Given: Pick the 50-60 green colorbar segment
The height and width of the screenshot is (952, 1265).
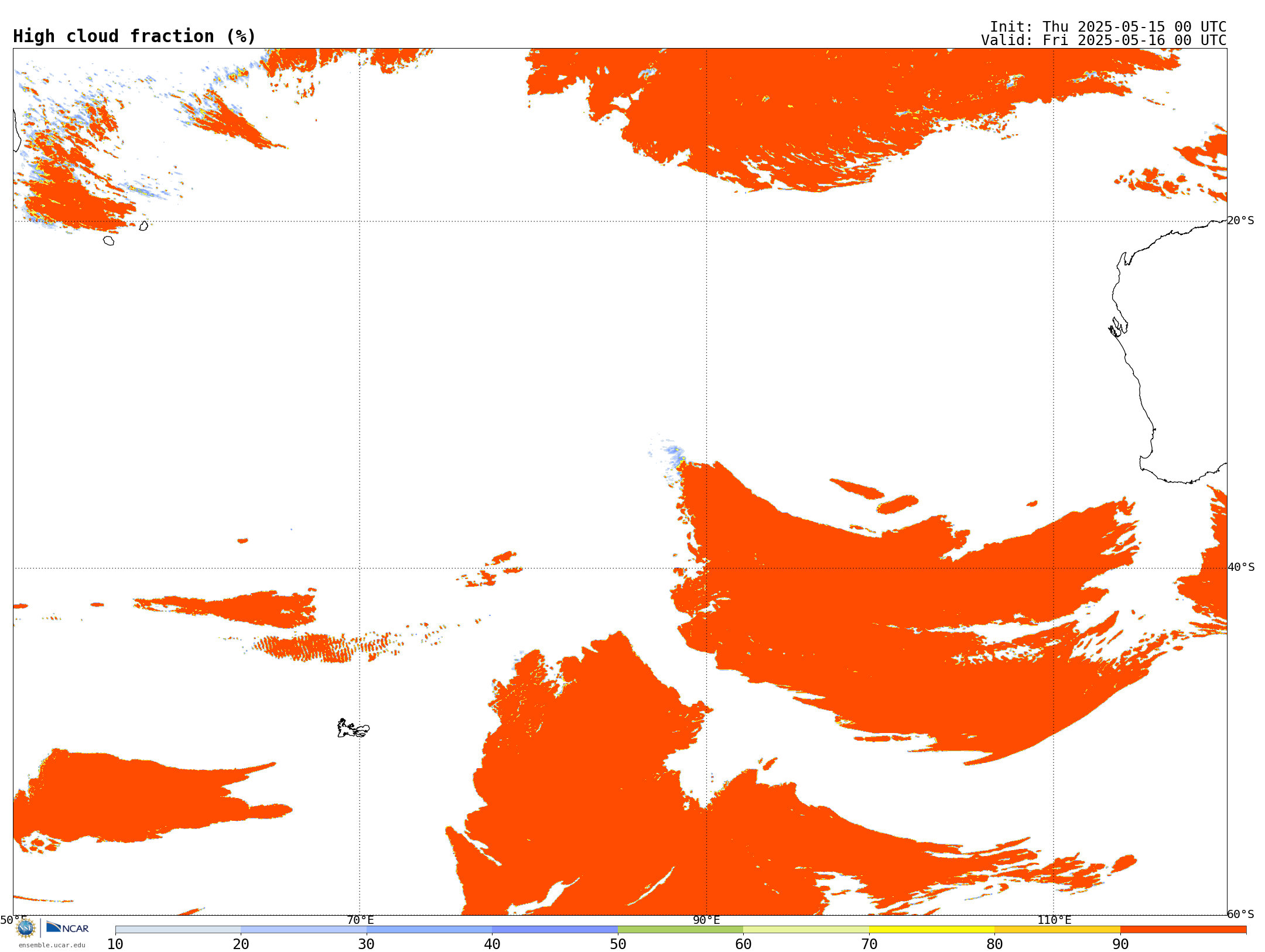Looking at the screenshot, I should tap(681, 930).
